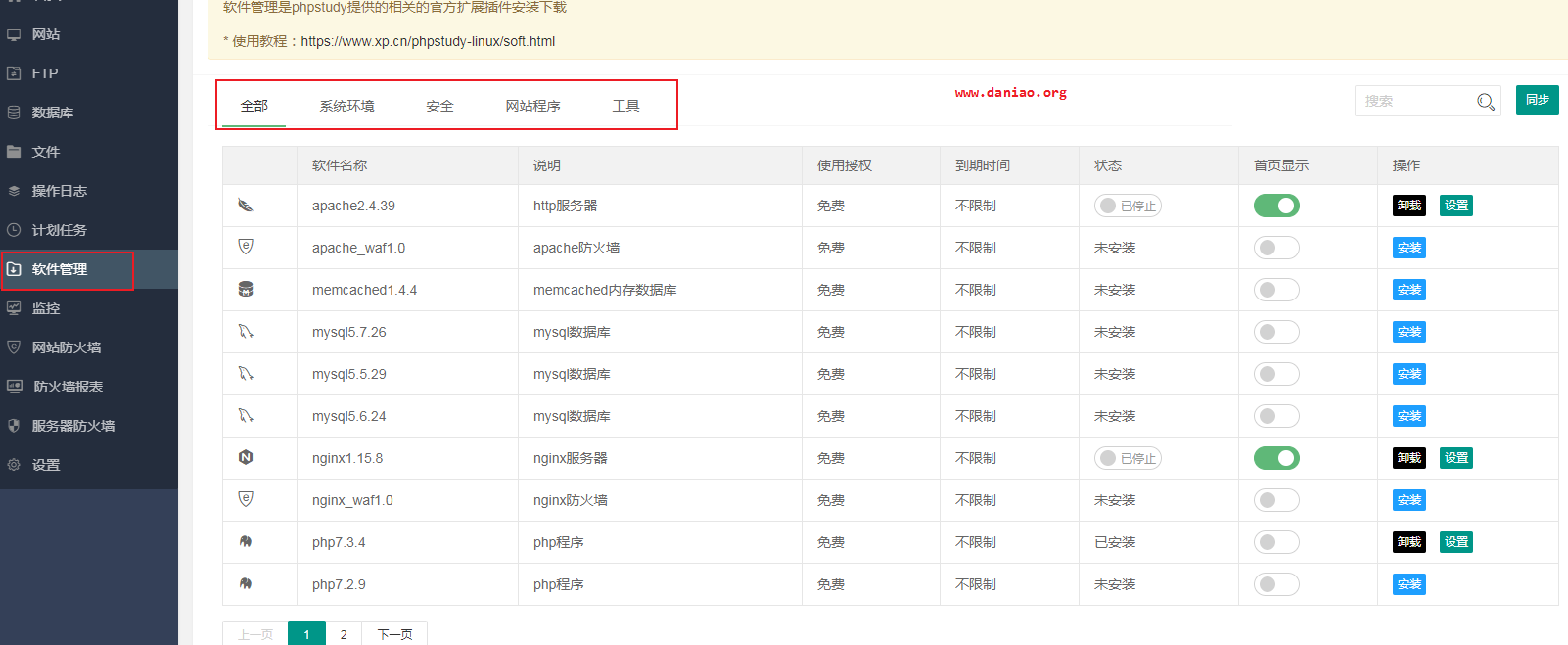Uninstall php7.3.4 with 卸载 button
1568x645 pixels.
1409,542
